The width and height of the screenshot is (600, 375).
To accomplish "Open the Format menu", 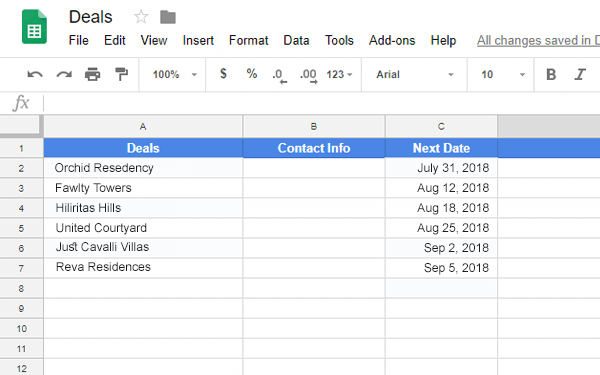I will 248,41.
